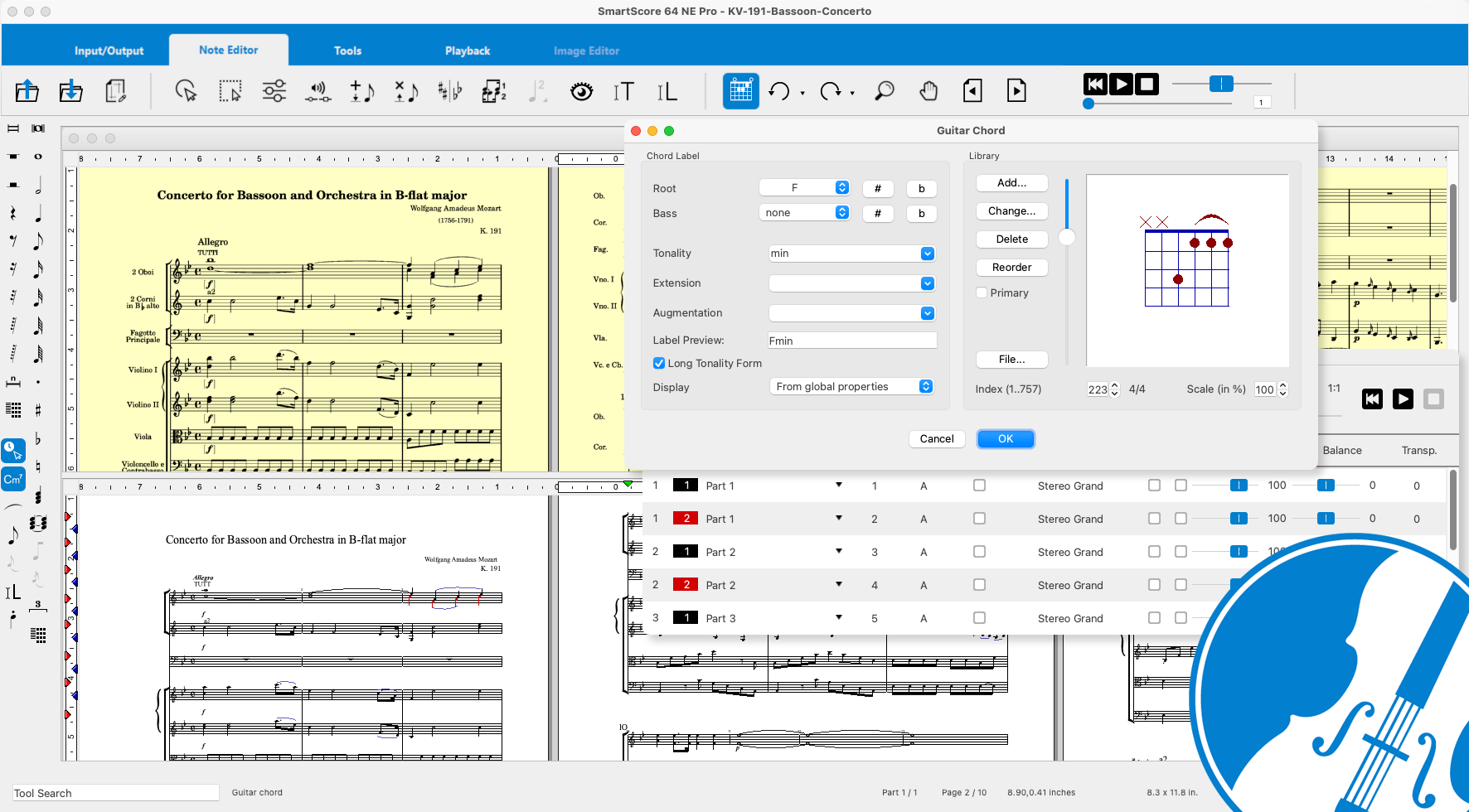Tick the checkbox before Stereo Grand, channel 4 row
1469x812 pixels.
tap(979, 585)
